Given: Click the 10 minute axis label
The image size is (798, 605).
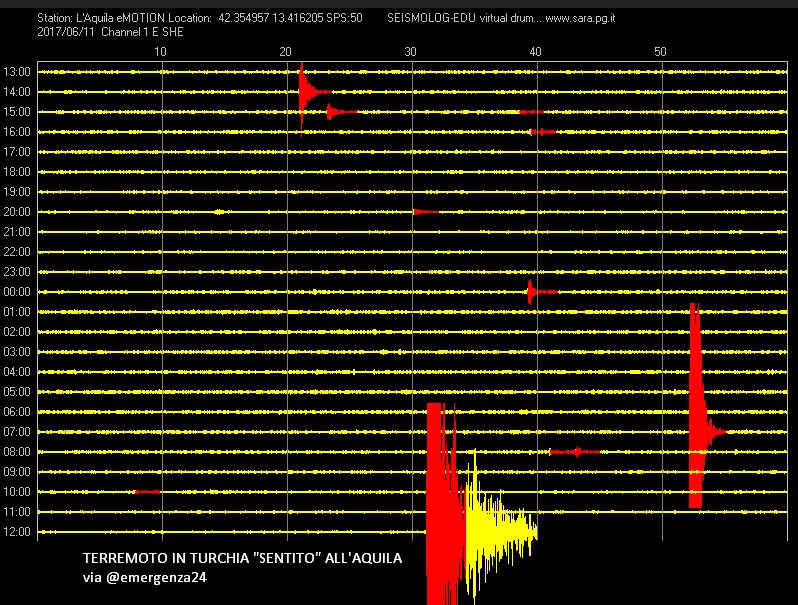Looking at the screenshot, I should point(160,52).
